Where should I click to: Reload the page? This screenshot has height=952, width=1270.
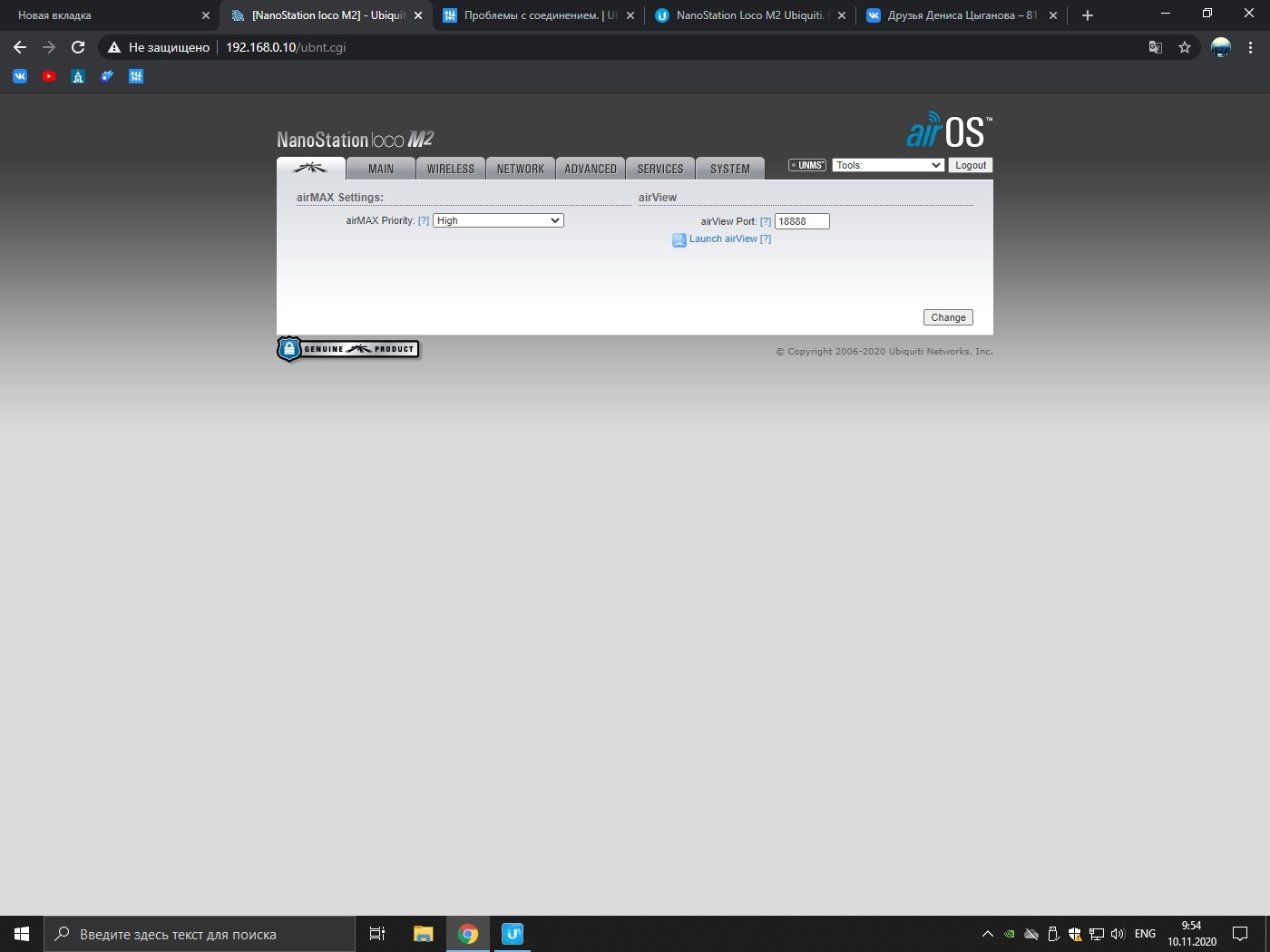[78, 47]
